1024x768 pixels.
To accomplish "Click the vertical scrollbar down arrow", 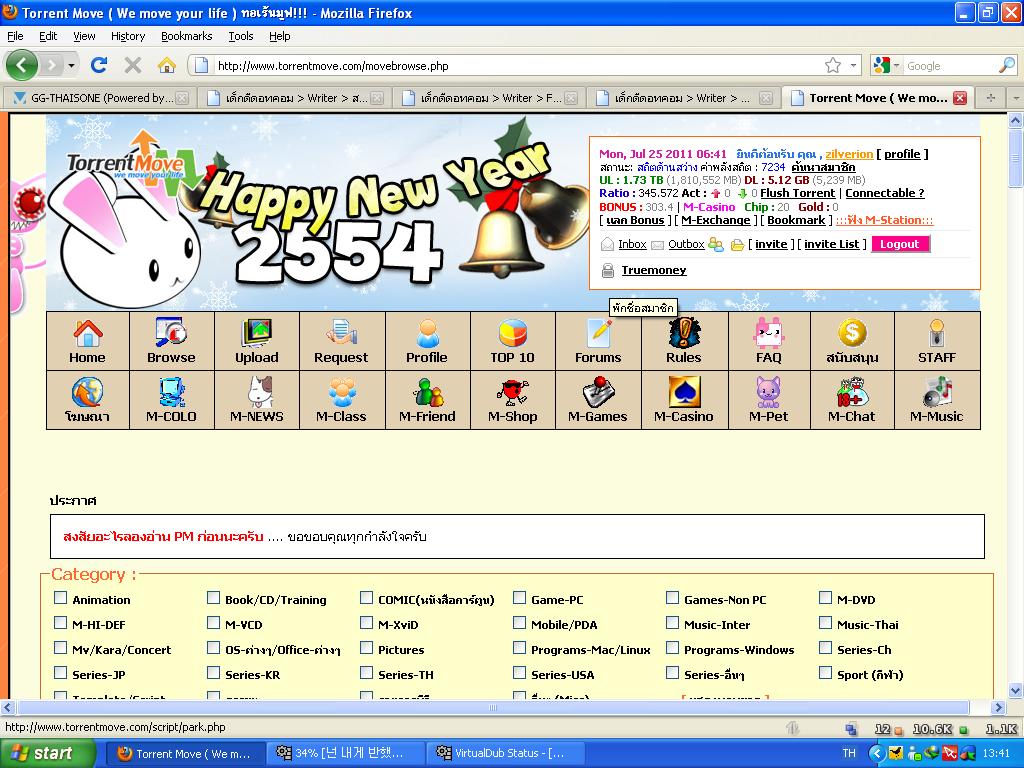I will 1015,690.
